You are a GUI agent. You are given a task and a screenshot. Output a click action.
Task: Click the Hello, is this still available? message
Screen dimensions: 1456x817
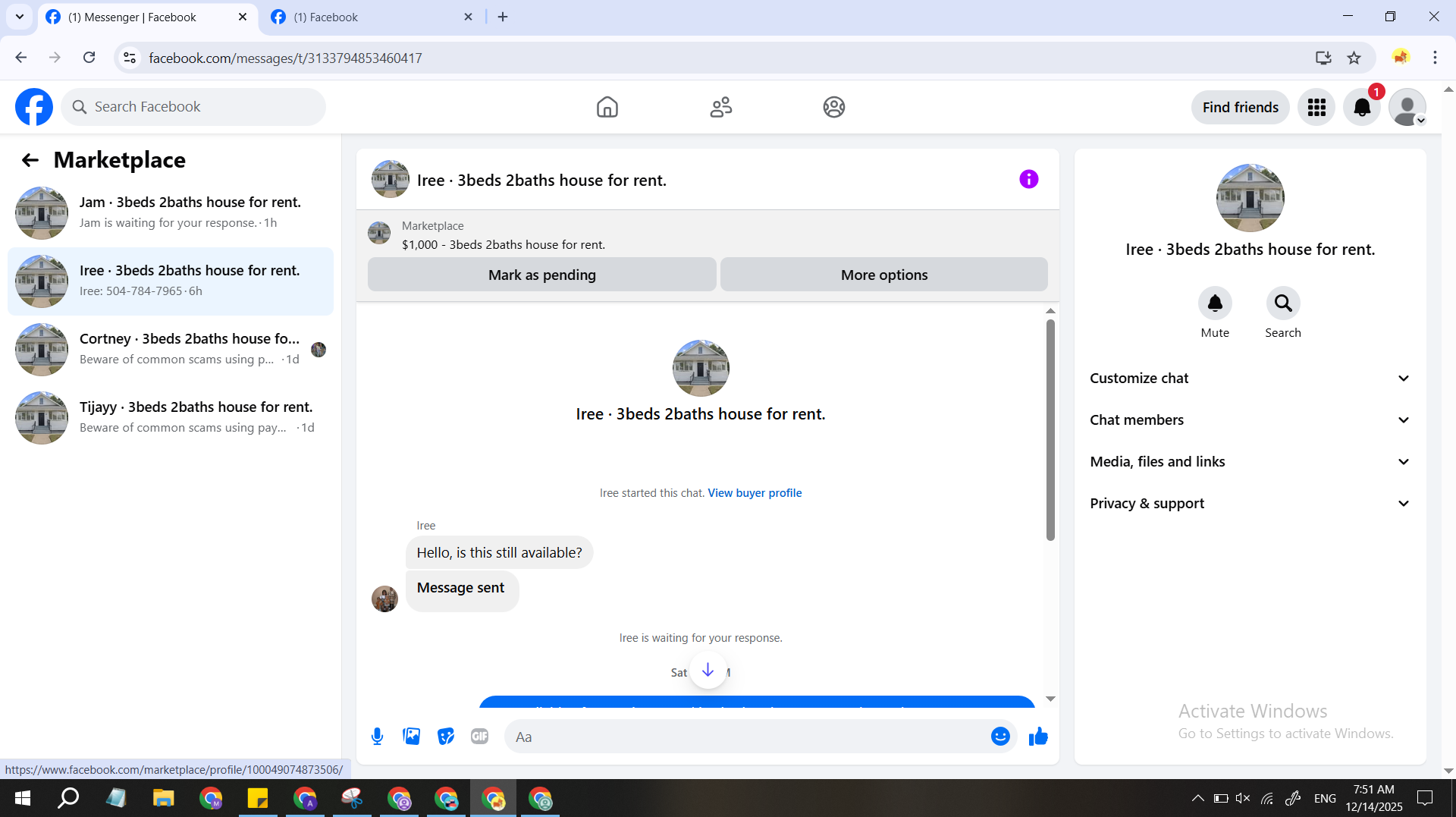tap(500, 553)
